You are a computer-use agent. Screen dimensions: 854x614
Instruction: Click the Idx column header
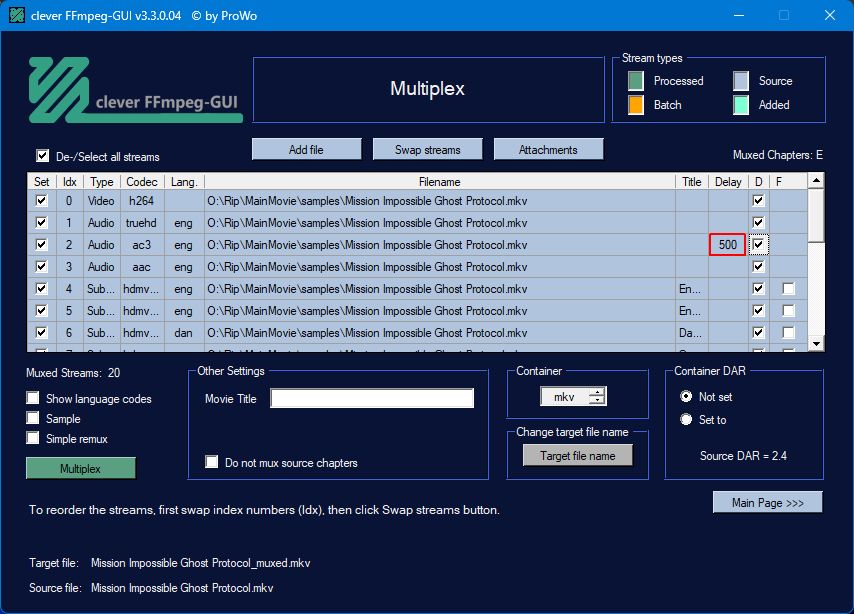coord(70,181)
